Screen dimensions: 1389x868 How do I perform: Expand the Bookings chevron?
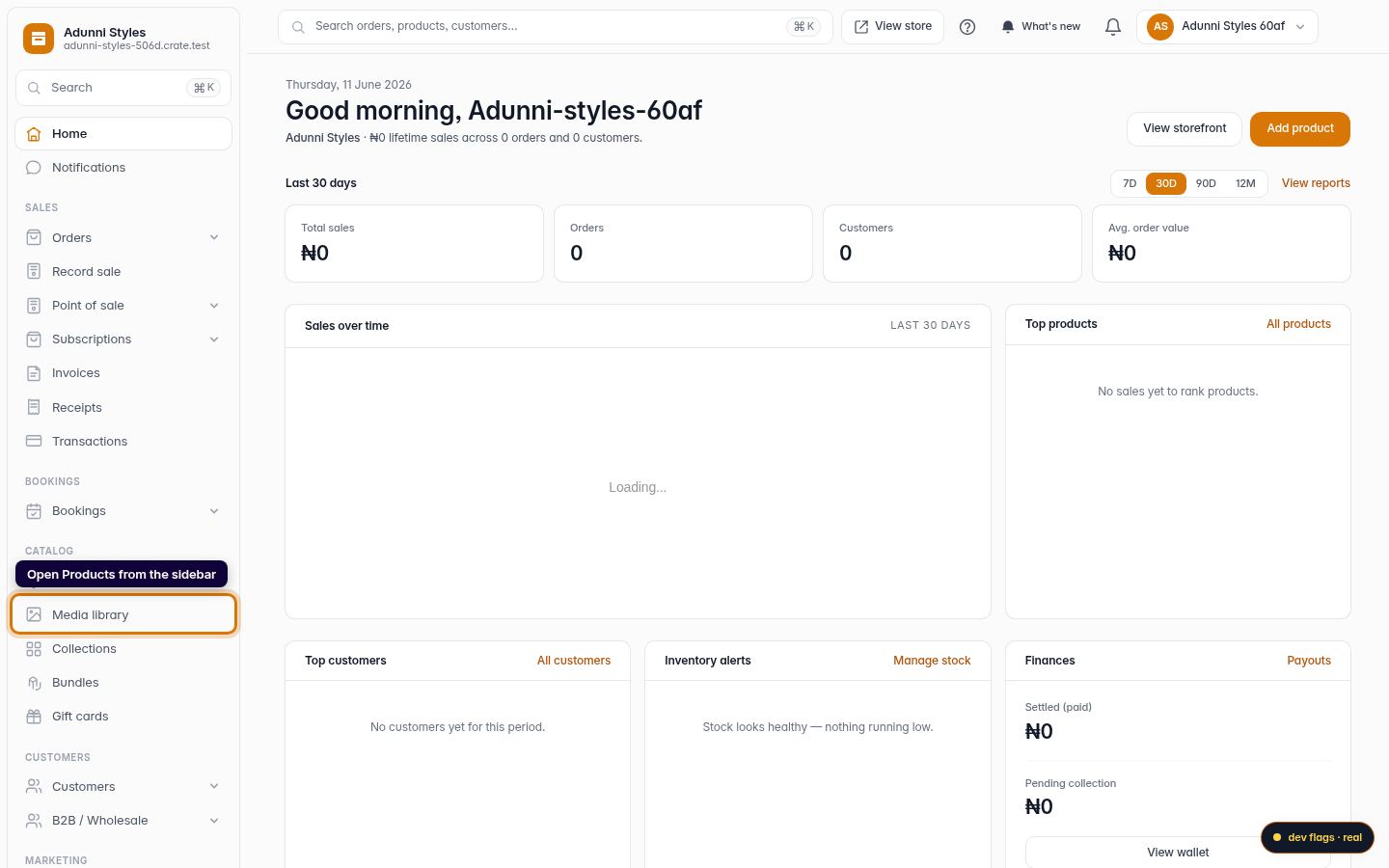[x=214, y=511]
